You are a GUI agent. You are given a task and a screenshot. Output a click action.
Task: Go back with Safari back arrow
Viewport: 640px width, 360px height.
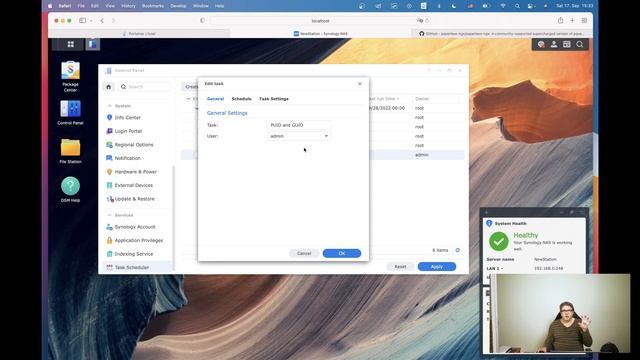[102, 20]
